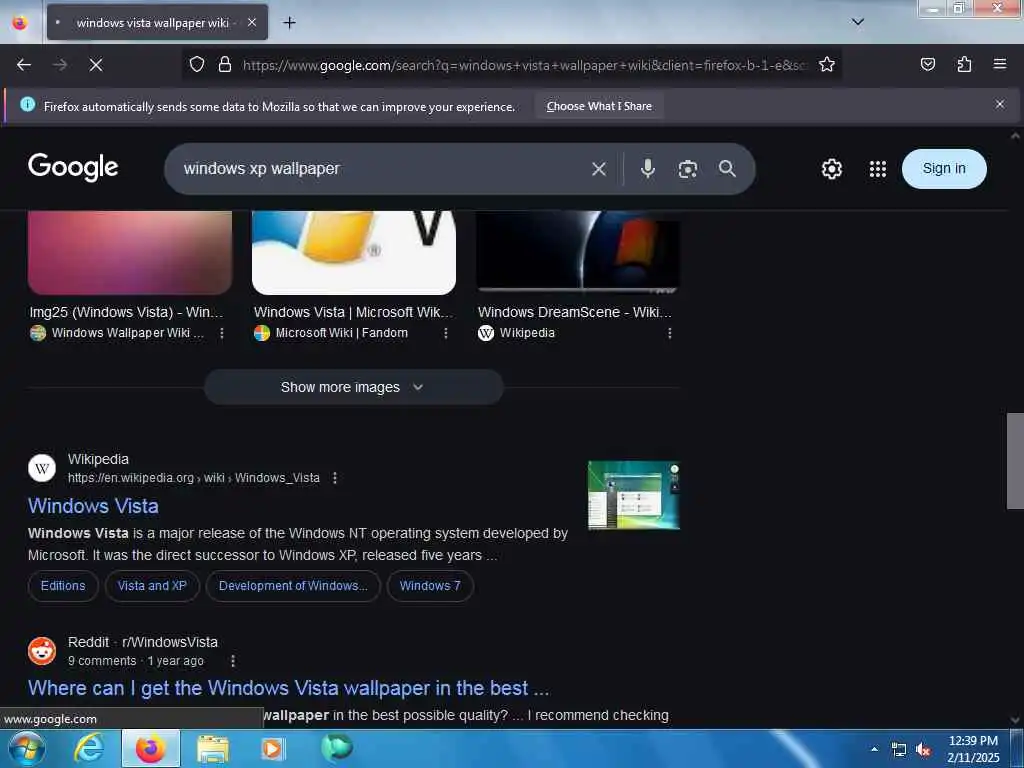
Task: View site security padlock info
Action: click(x=225, y=64)
